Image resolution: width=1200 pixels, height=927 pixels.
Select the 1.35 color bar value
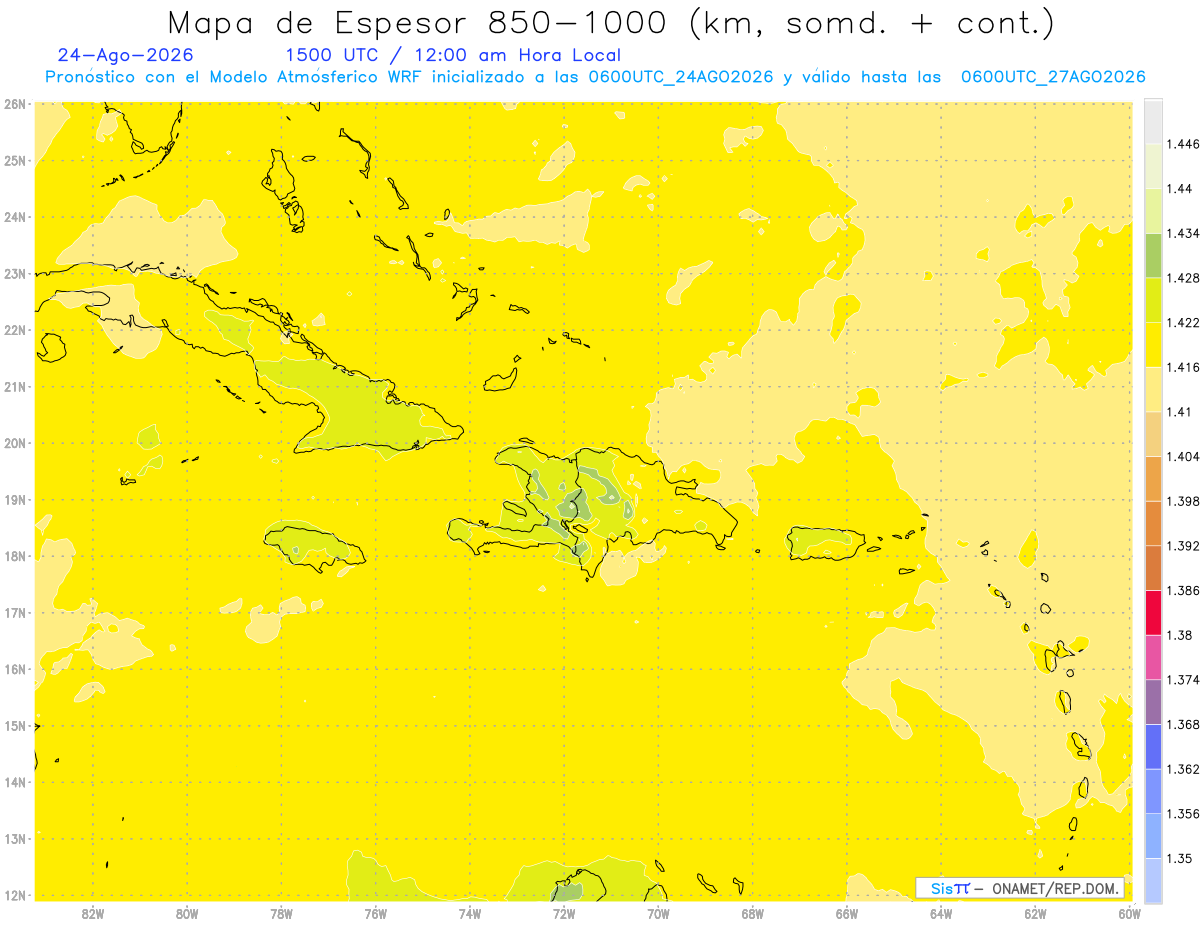[x=1179, y=858]
